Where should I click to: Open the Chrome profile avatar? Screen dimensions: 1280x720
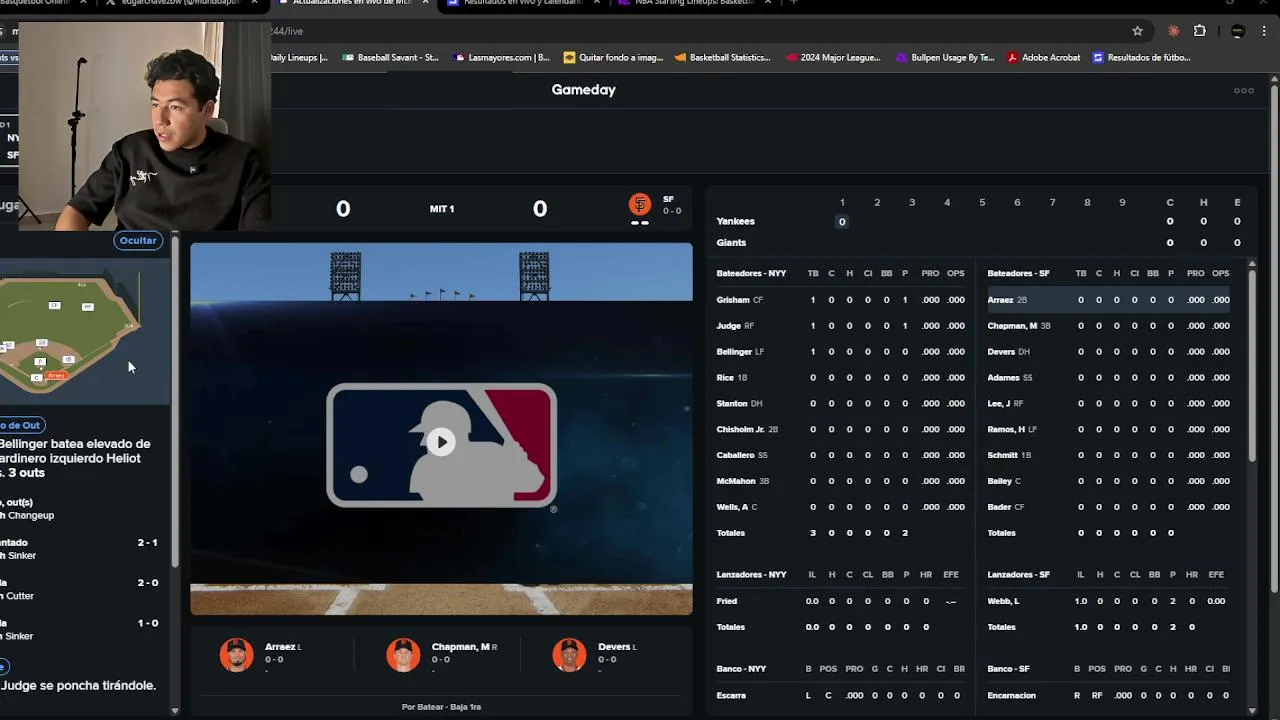(x=1238, y=31)
